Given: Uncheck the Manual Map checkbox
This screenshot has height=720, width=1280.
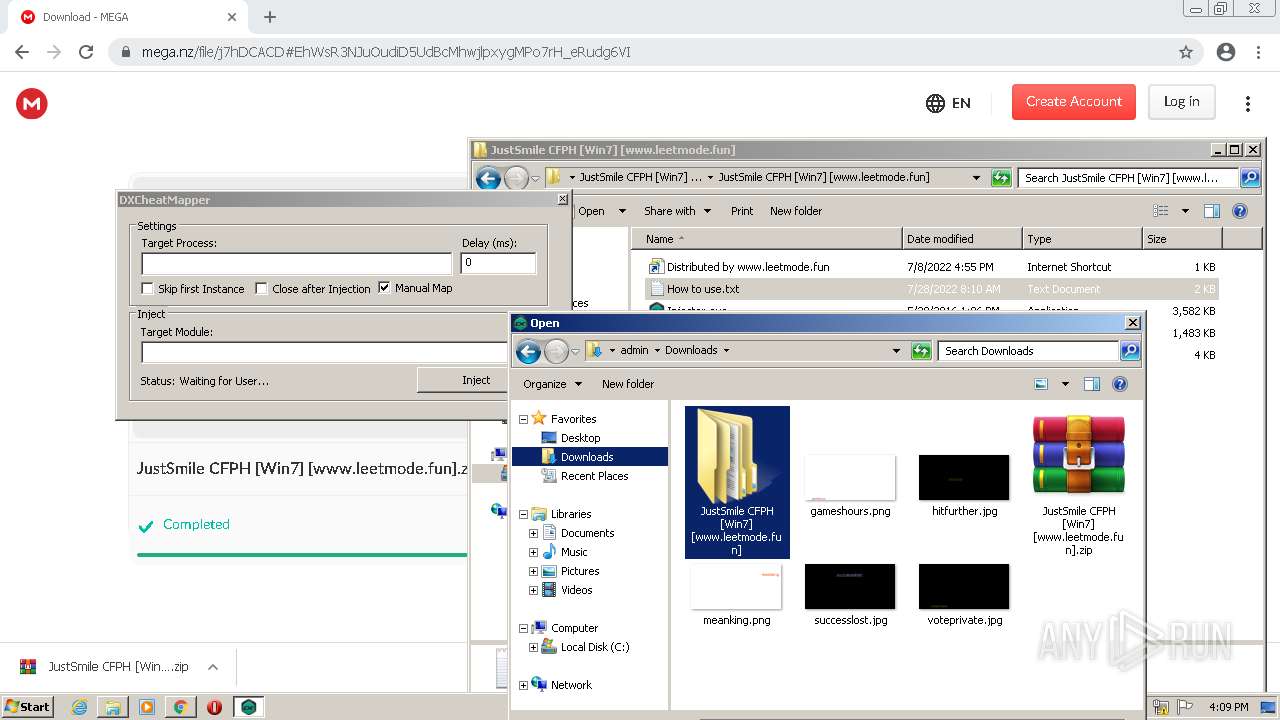Looking at the screenshot, I should click(x=384, y=288).
